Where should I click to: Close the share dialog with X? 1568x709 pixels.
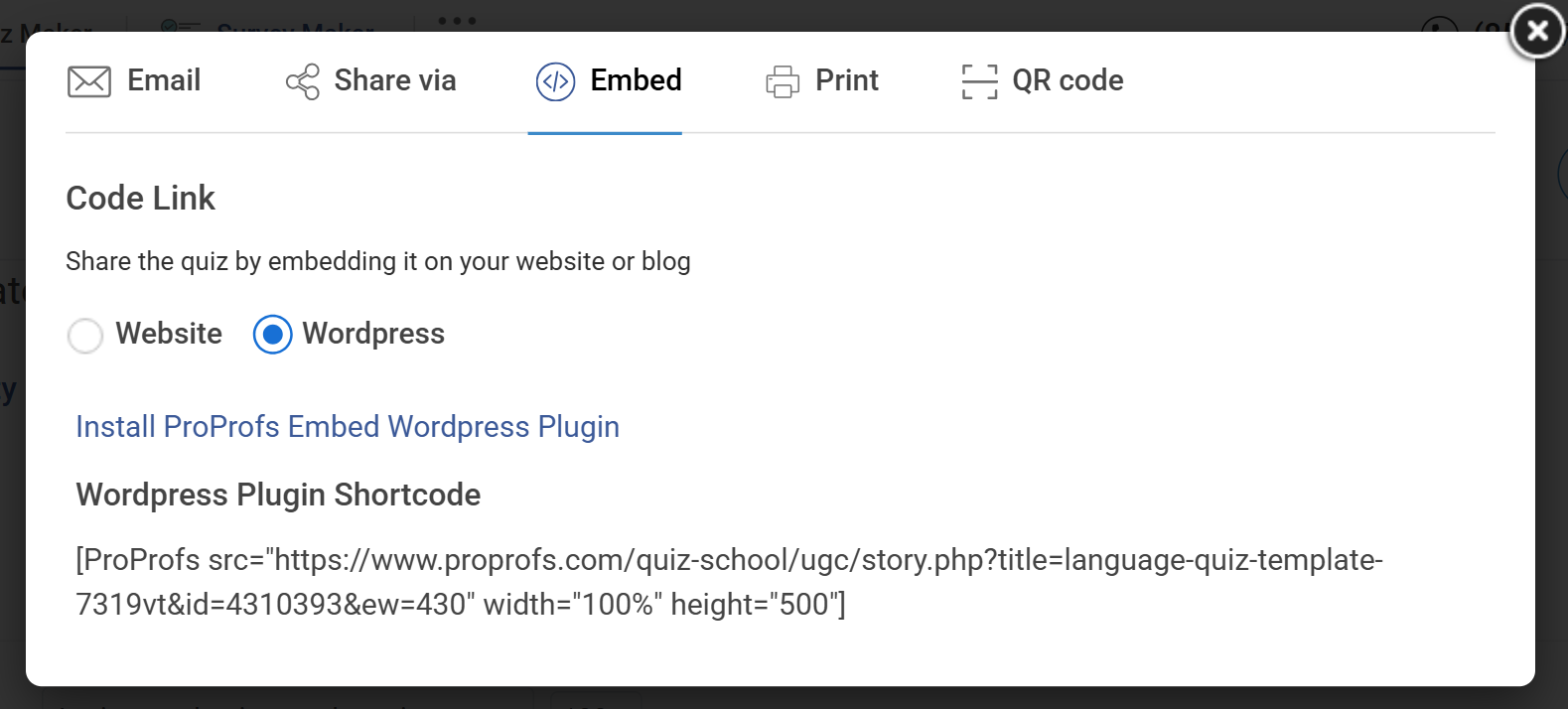click(x=1537, y=32)
